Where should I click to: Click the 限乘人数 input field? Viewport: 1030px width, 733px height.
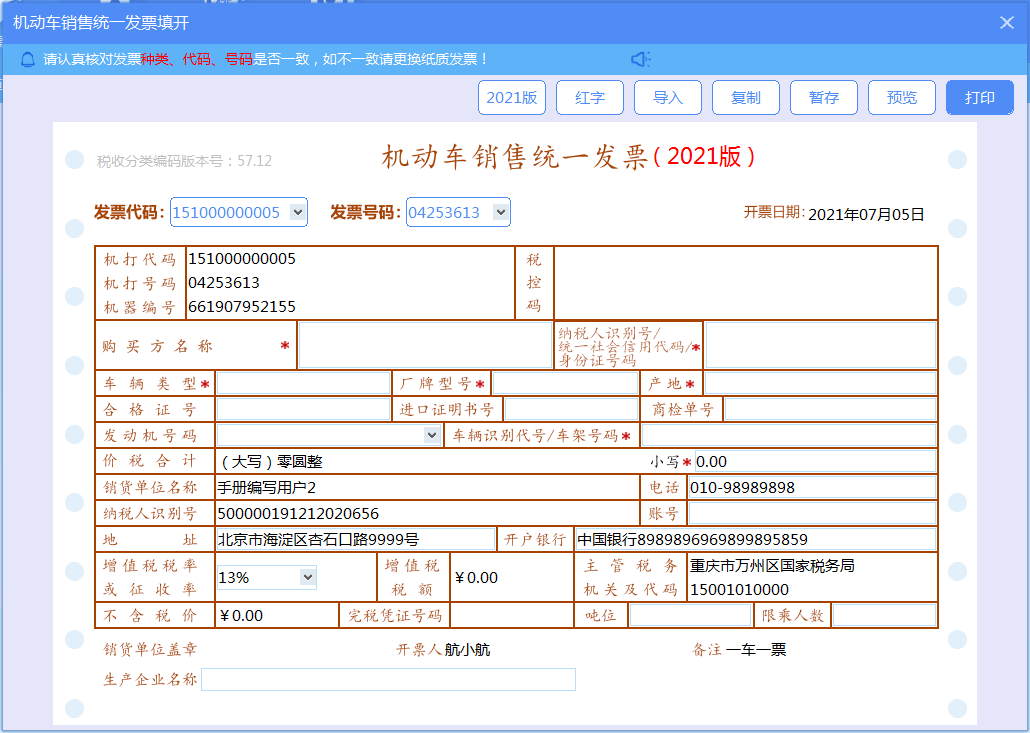(884, 615)
